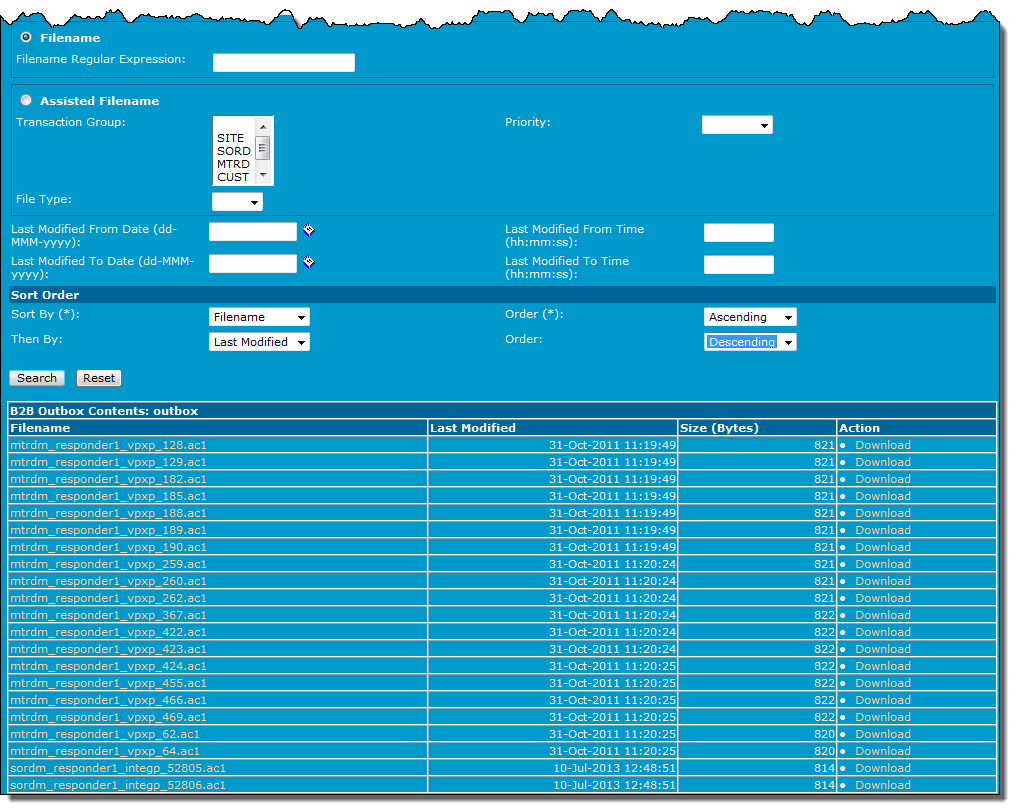Open the Priority dropdown
This screenshot has height=811, width=1016.
point(737,125)
